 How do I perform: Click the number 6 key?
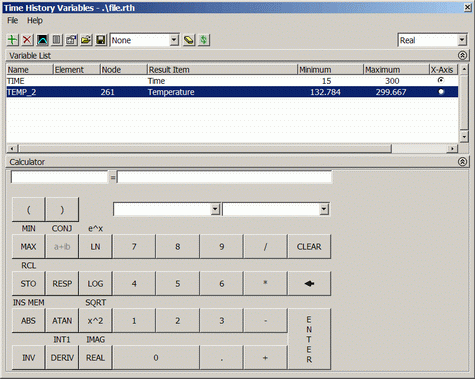click(x=222, y=283)
